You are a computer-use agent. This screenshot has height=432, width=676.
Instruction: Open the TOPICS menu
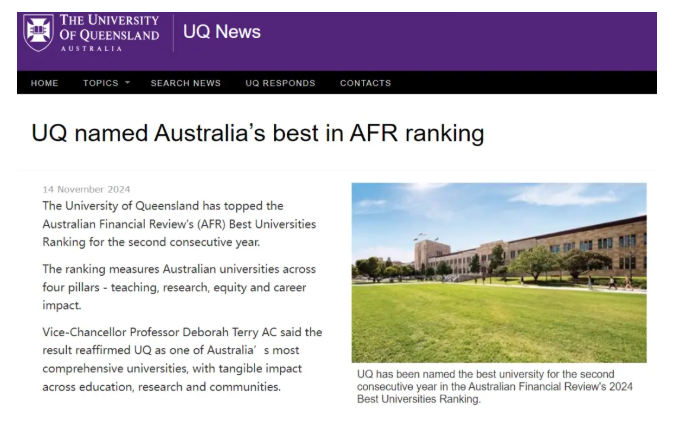pyautogui.click(x=100, y=83)
